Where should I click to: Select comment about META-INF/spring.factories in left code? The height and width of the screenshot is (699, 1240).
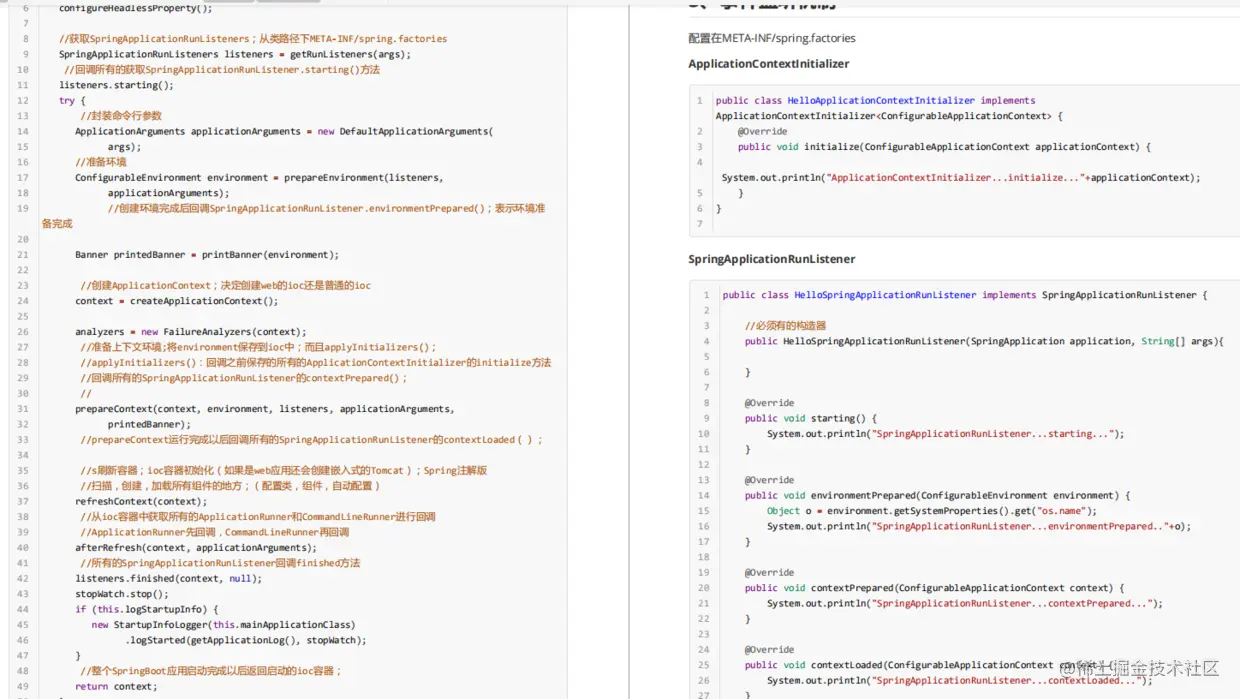[x=253, y=39]
